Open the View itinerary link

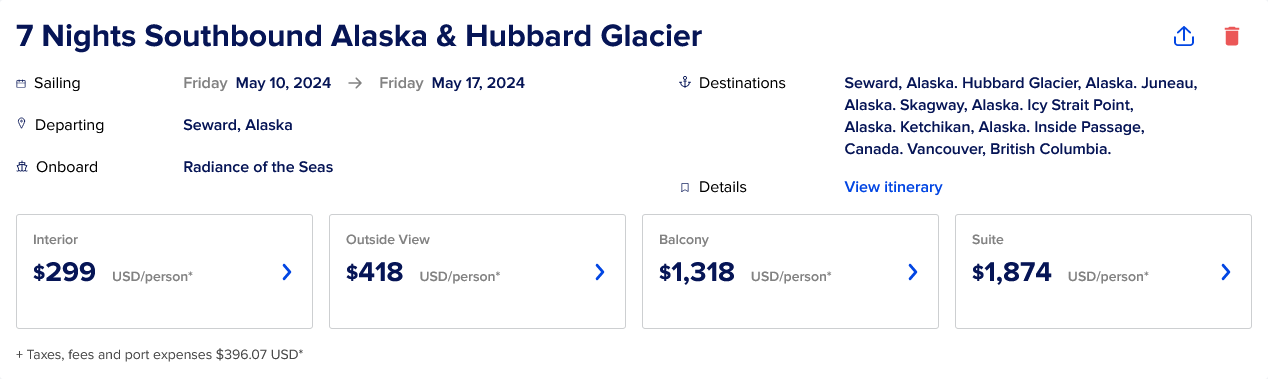click(x=893, y=187)
